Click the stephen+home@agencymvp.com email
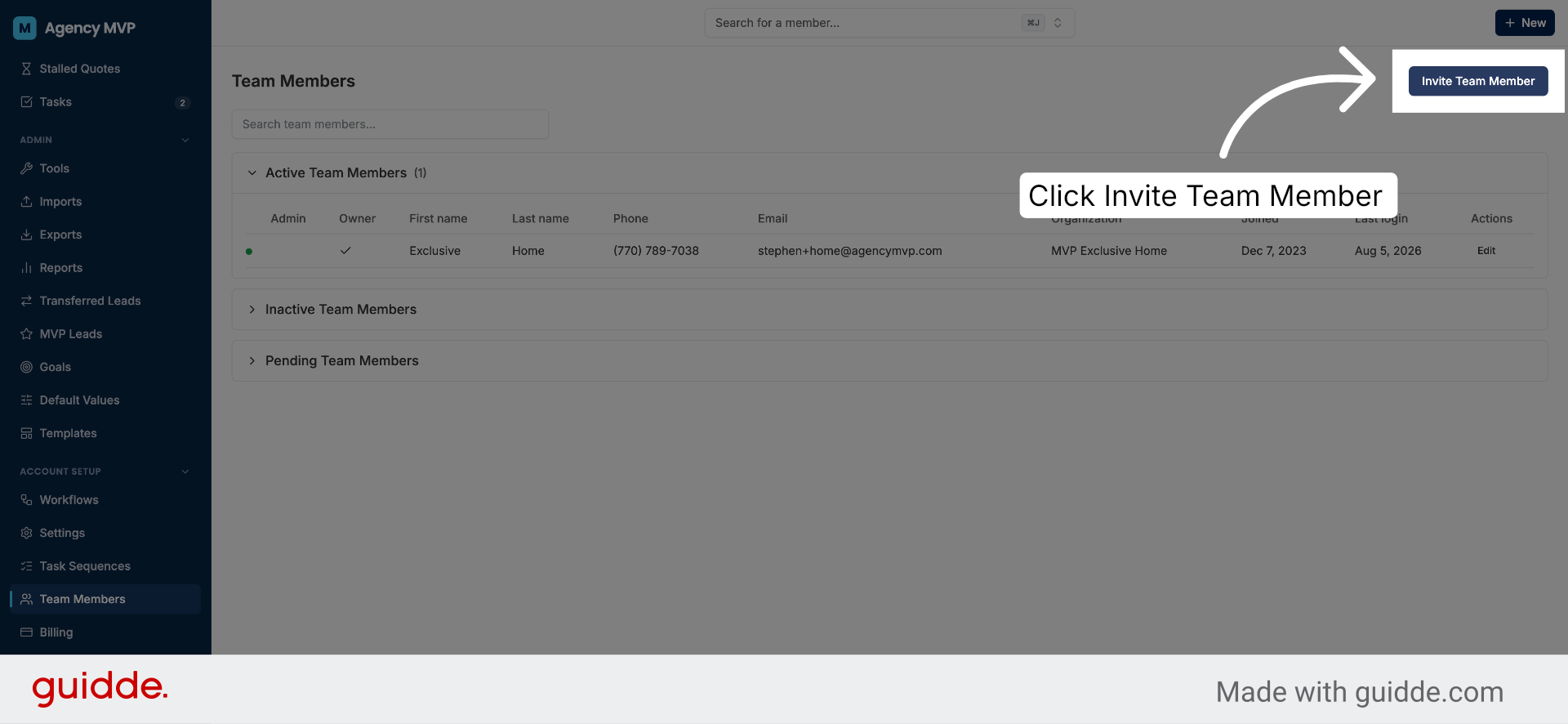 (x=850, y=251)
